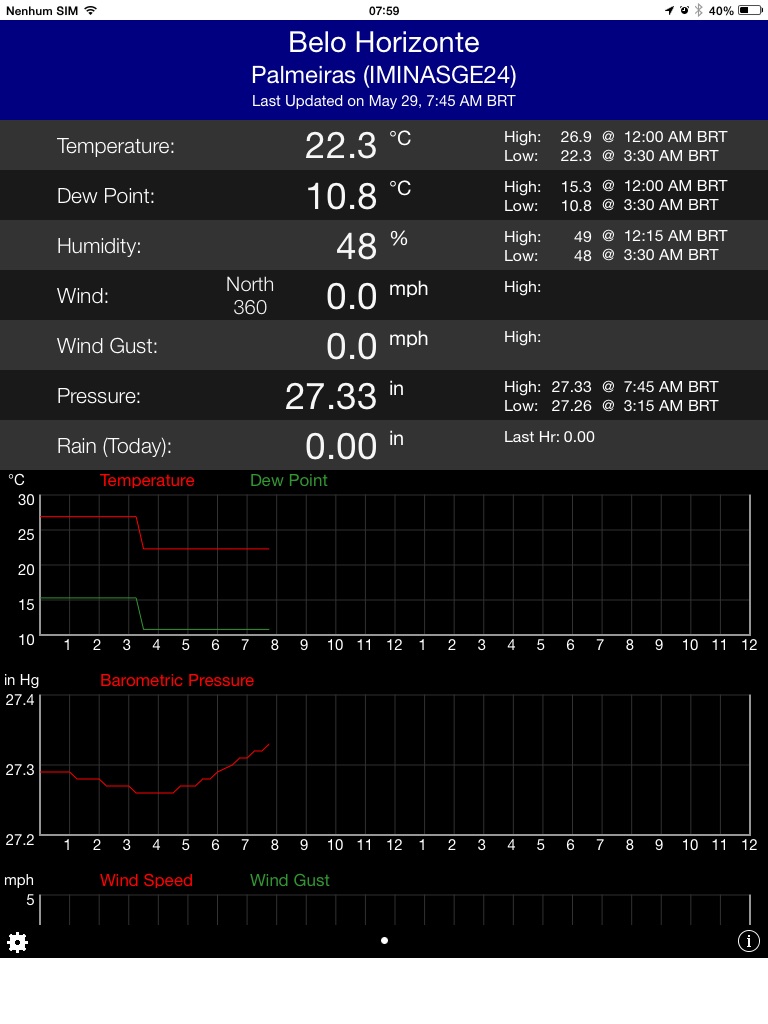Tap the Rain Last Hr value

click(x=549, y=437)
